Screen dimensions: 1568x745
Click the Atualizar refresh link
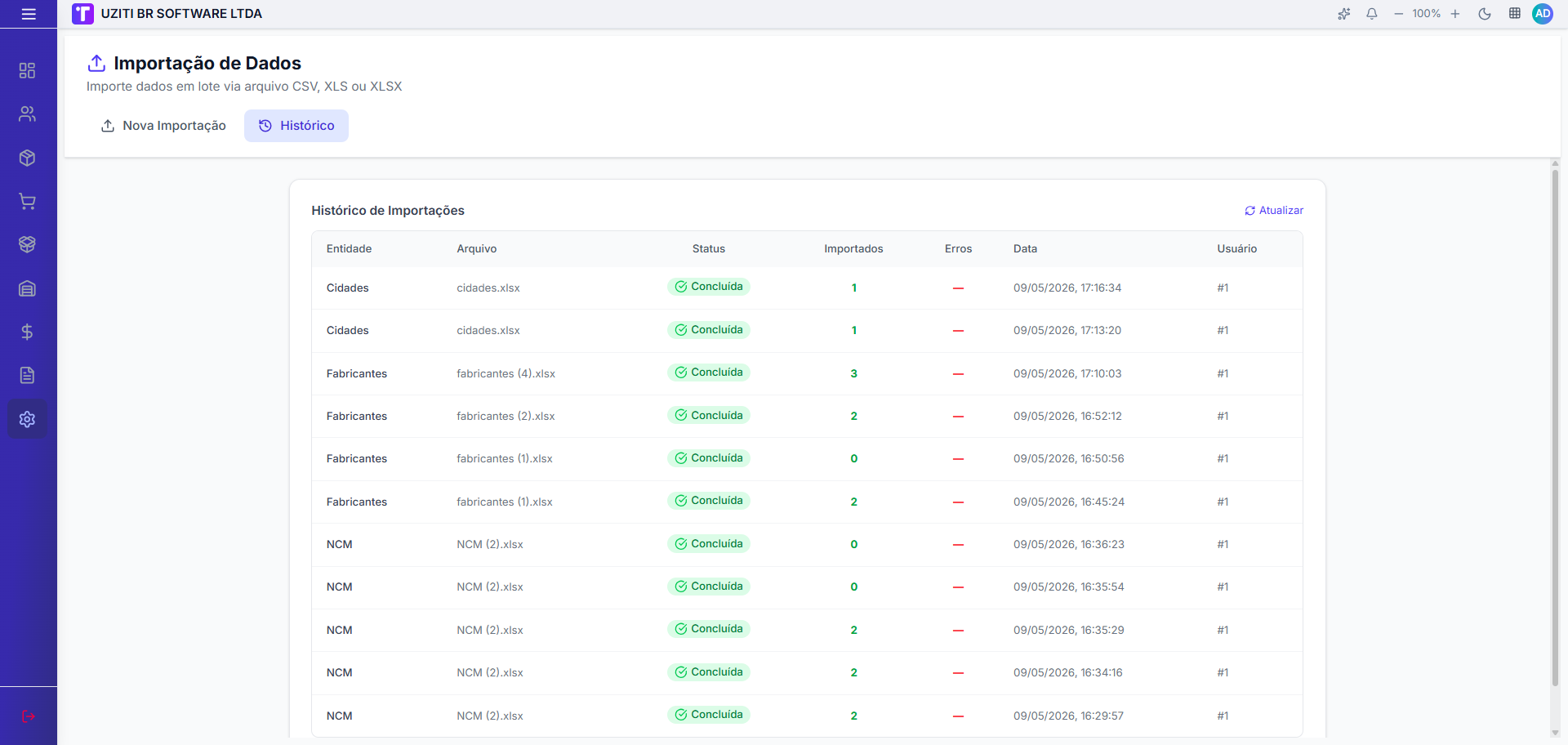pyautogui.click(x=1273, y=211)
